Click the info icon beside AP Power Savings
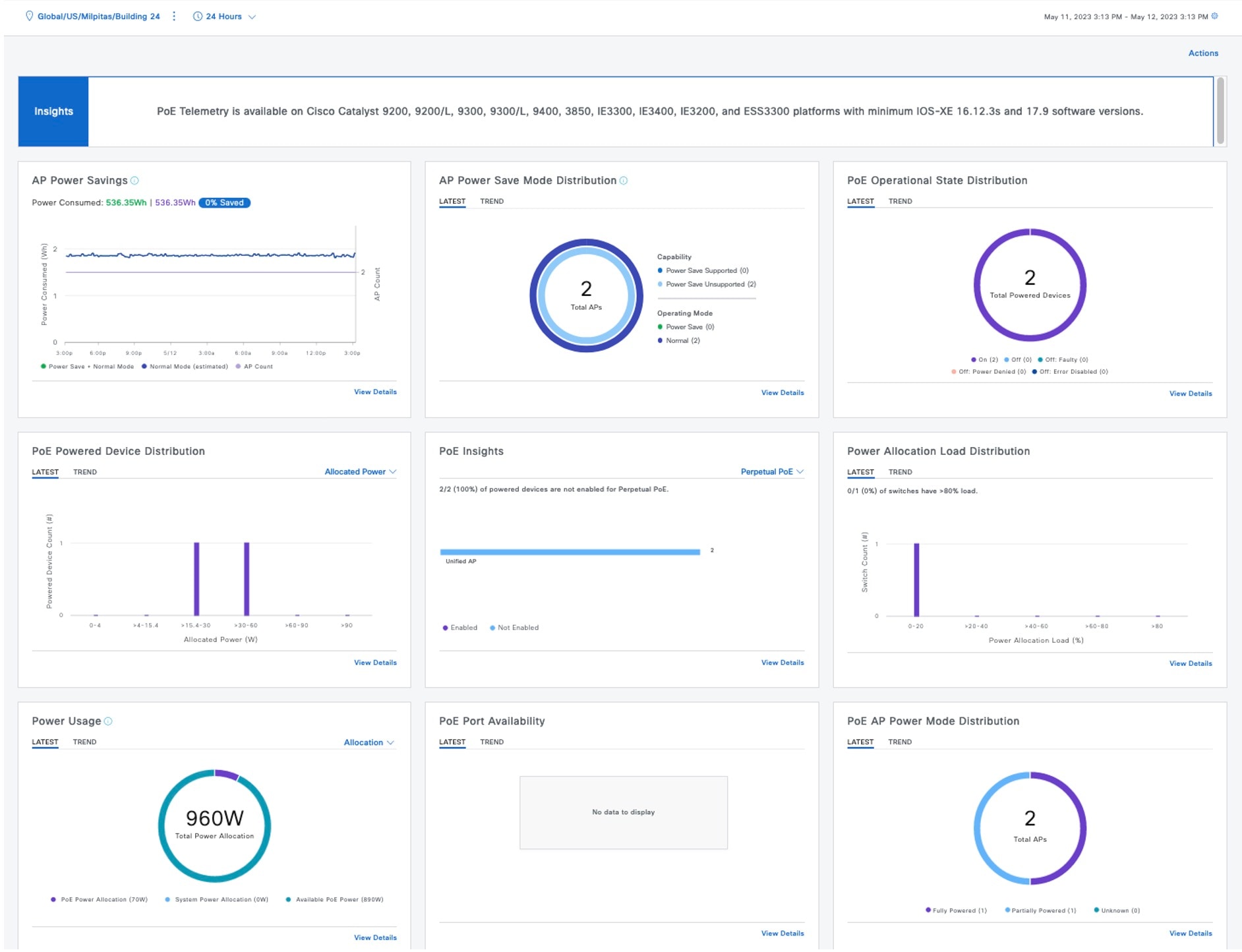 (134, 181)
